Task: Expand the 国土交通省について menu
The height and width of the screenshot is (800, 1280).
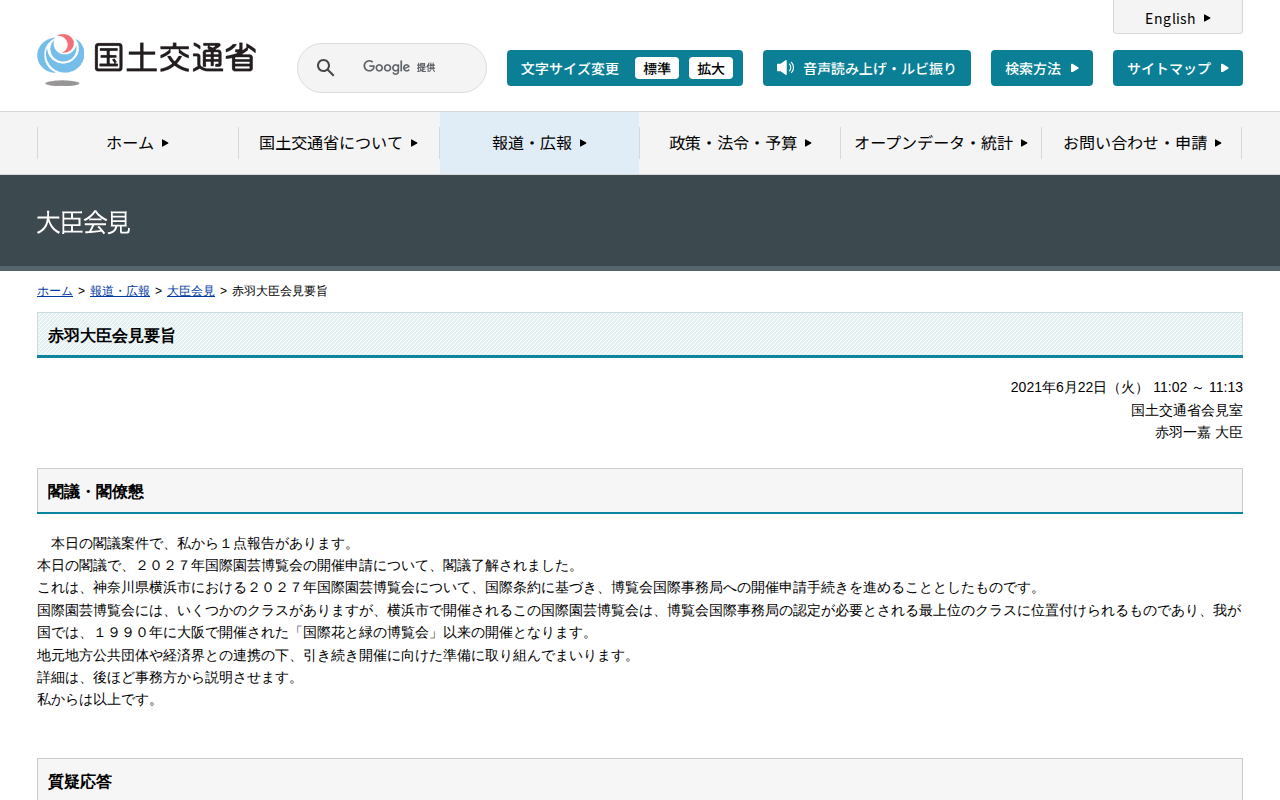Action: tap(339, 143)
